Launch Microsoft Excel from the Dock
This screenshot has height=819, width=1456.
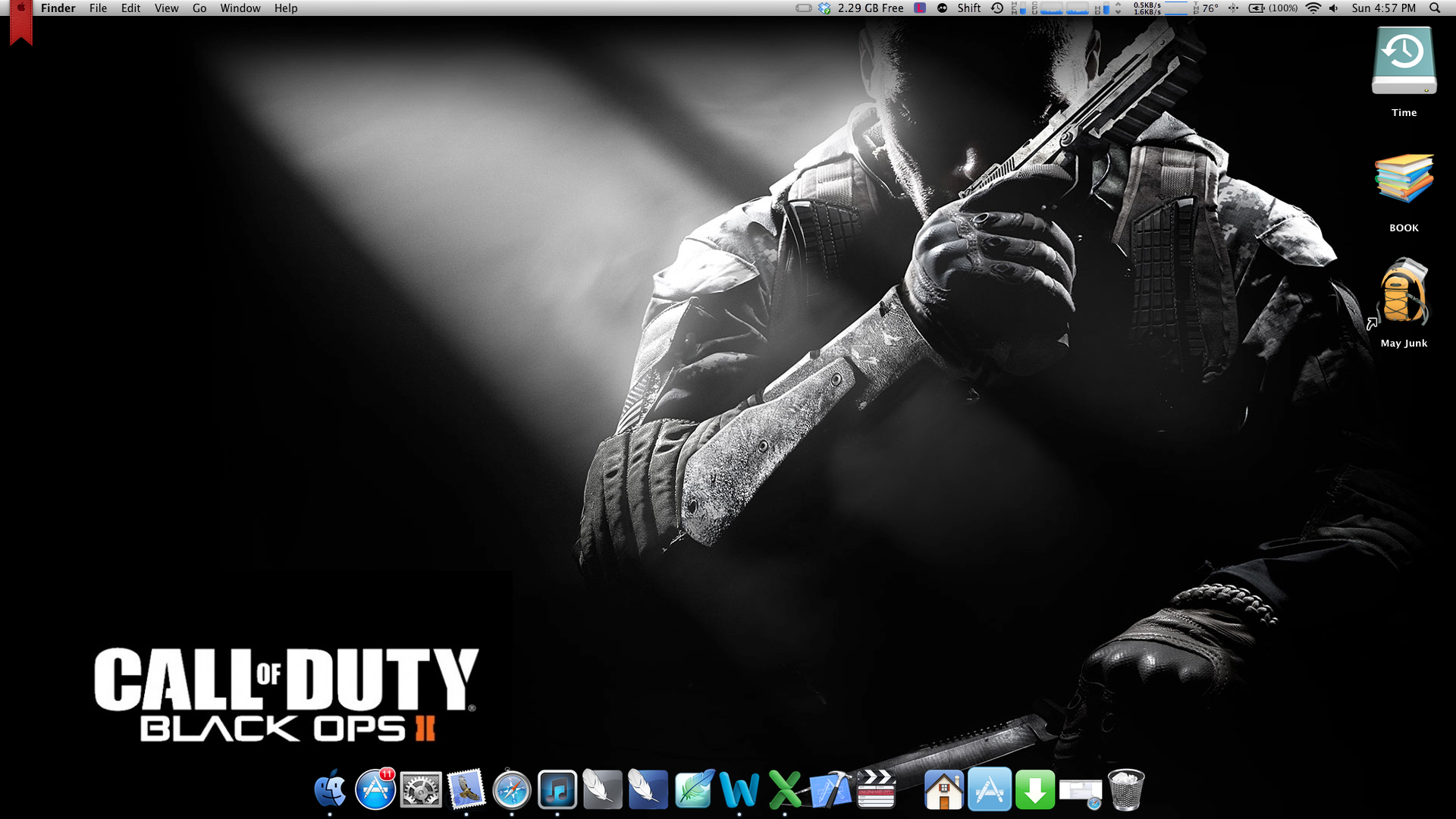(x=785, y=790)
